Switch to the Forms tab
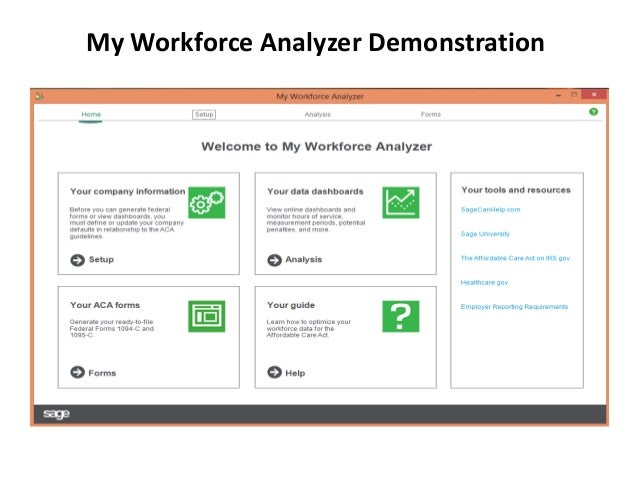The width and height of the screenshot is (638, 479). 431,114
